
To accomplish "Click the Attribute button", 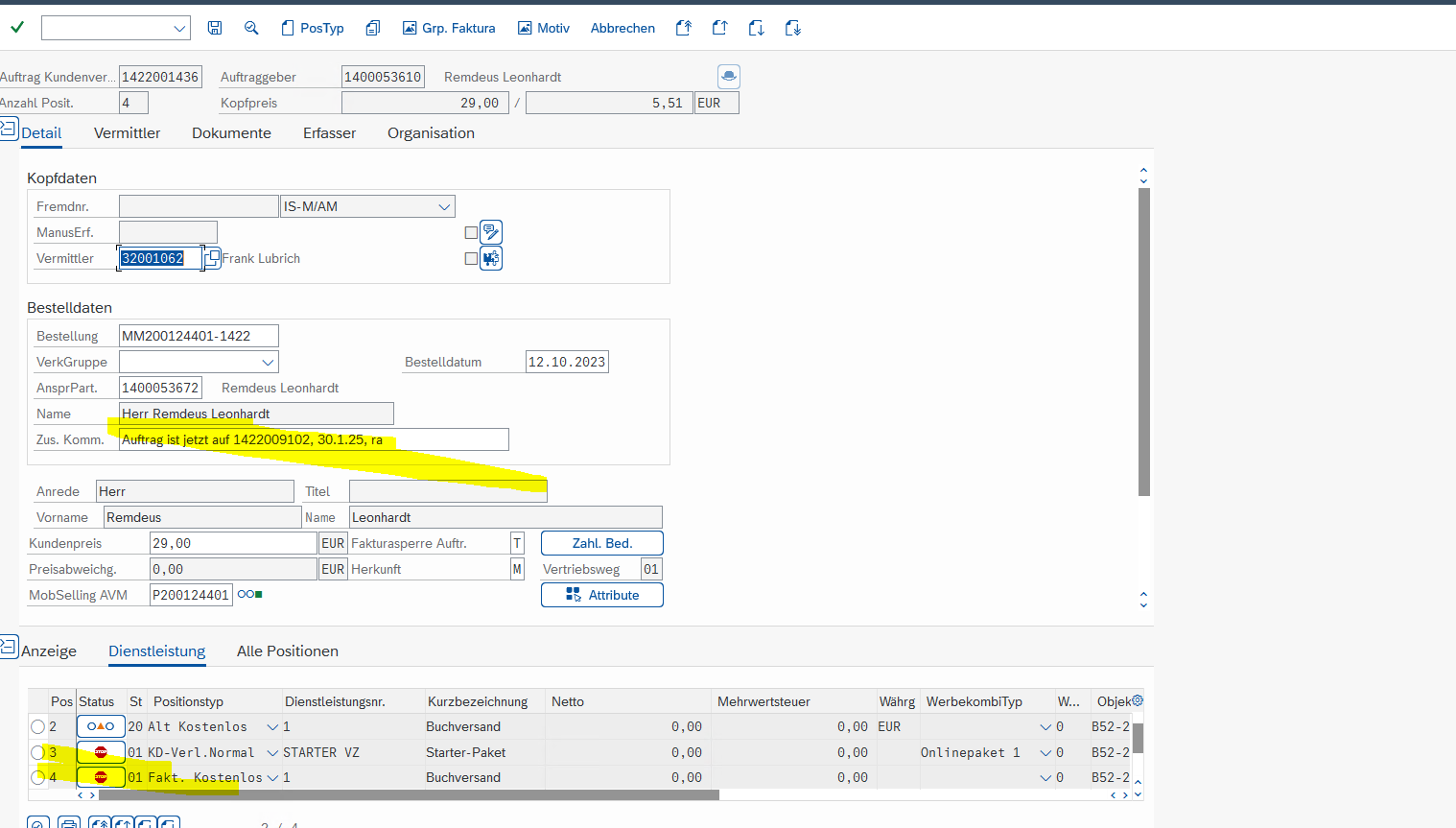I will [602, 595].
